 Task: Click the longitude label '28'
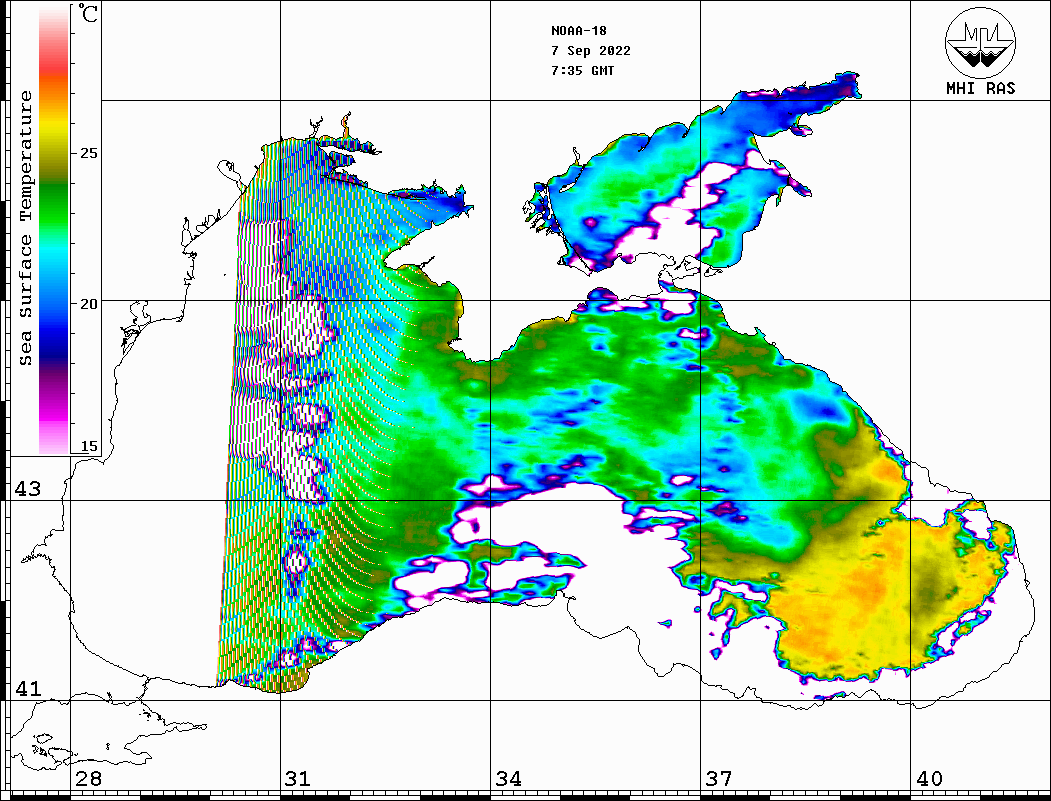pos(88,779)
